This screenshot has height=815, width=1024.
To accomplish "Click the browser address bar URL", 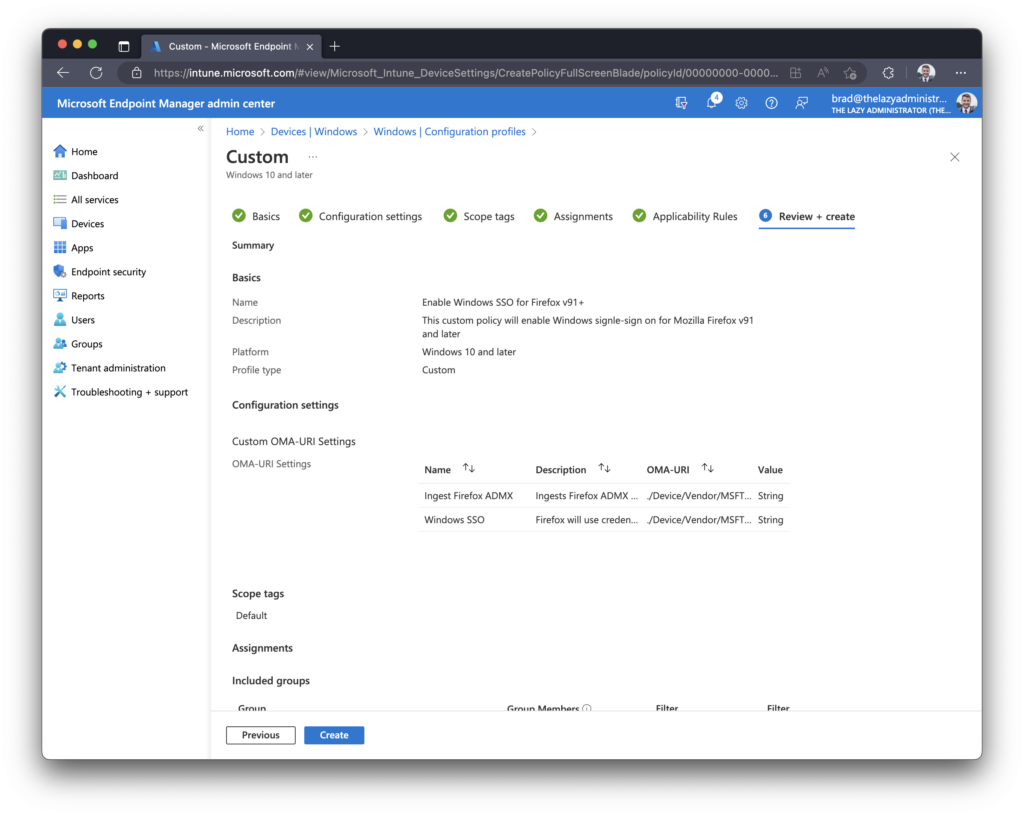I will click(466, 72).
